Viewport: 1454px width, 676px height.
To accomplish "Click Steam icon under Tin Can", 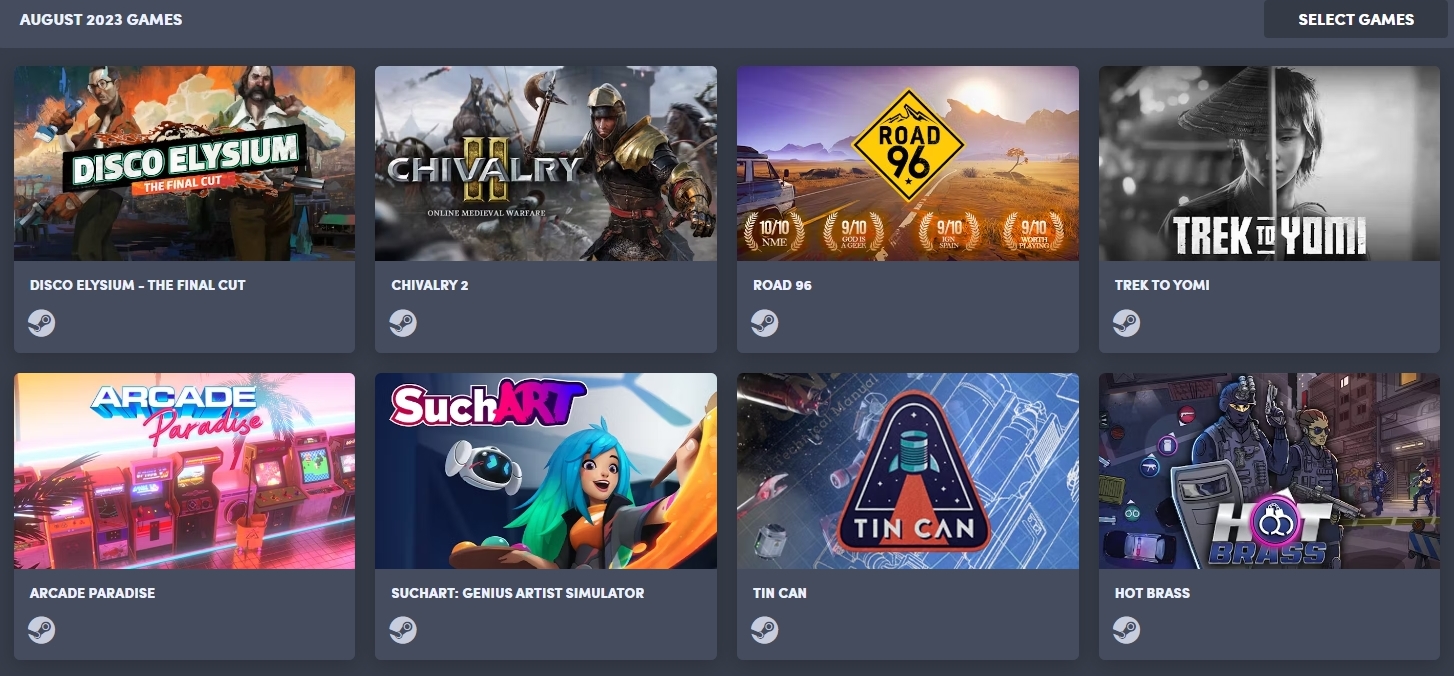I will pos(765,630).
